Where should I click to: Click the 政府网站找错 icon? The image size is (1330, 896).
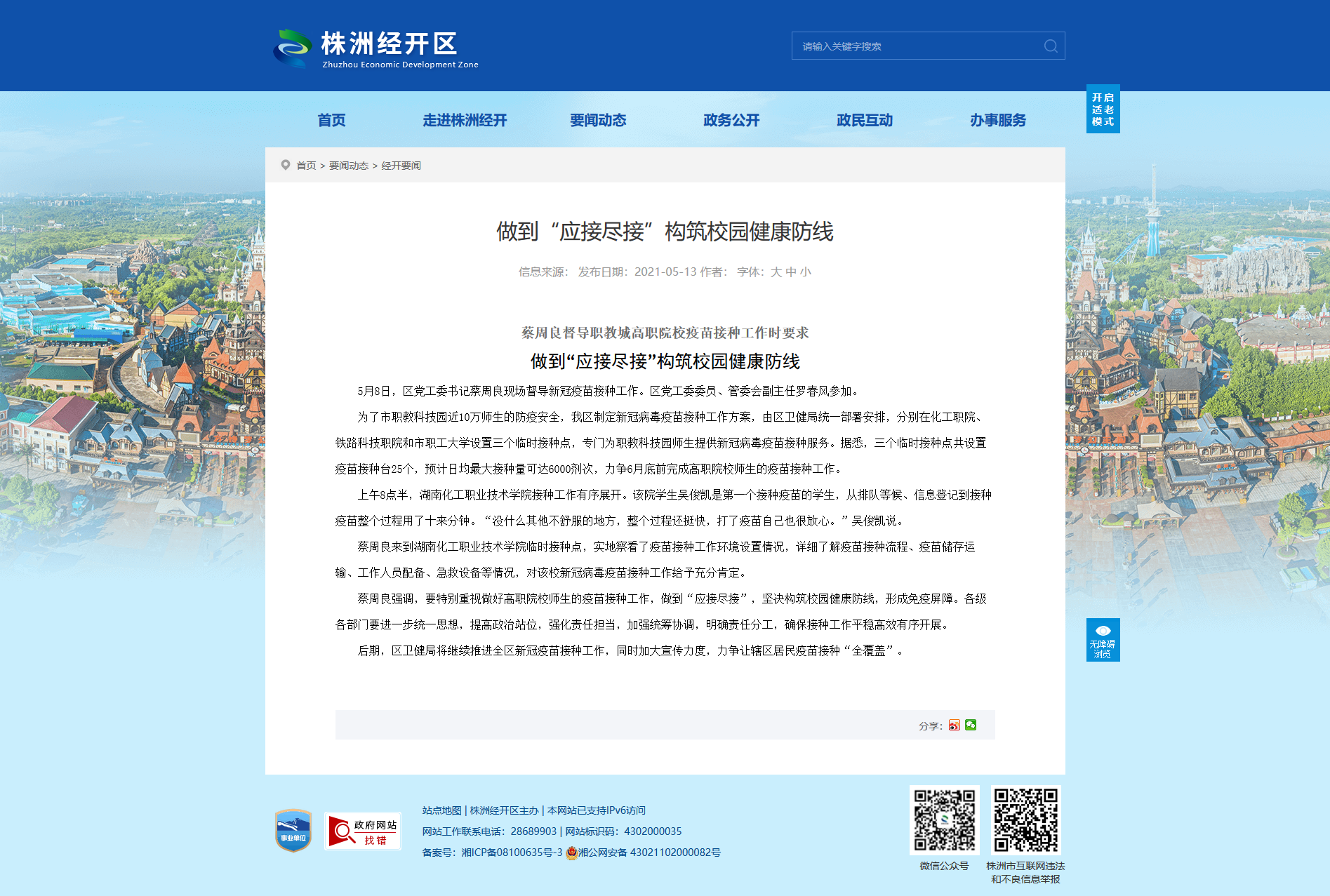pos(363,831)
